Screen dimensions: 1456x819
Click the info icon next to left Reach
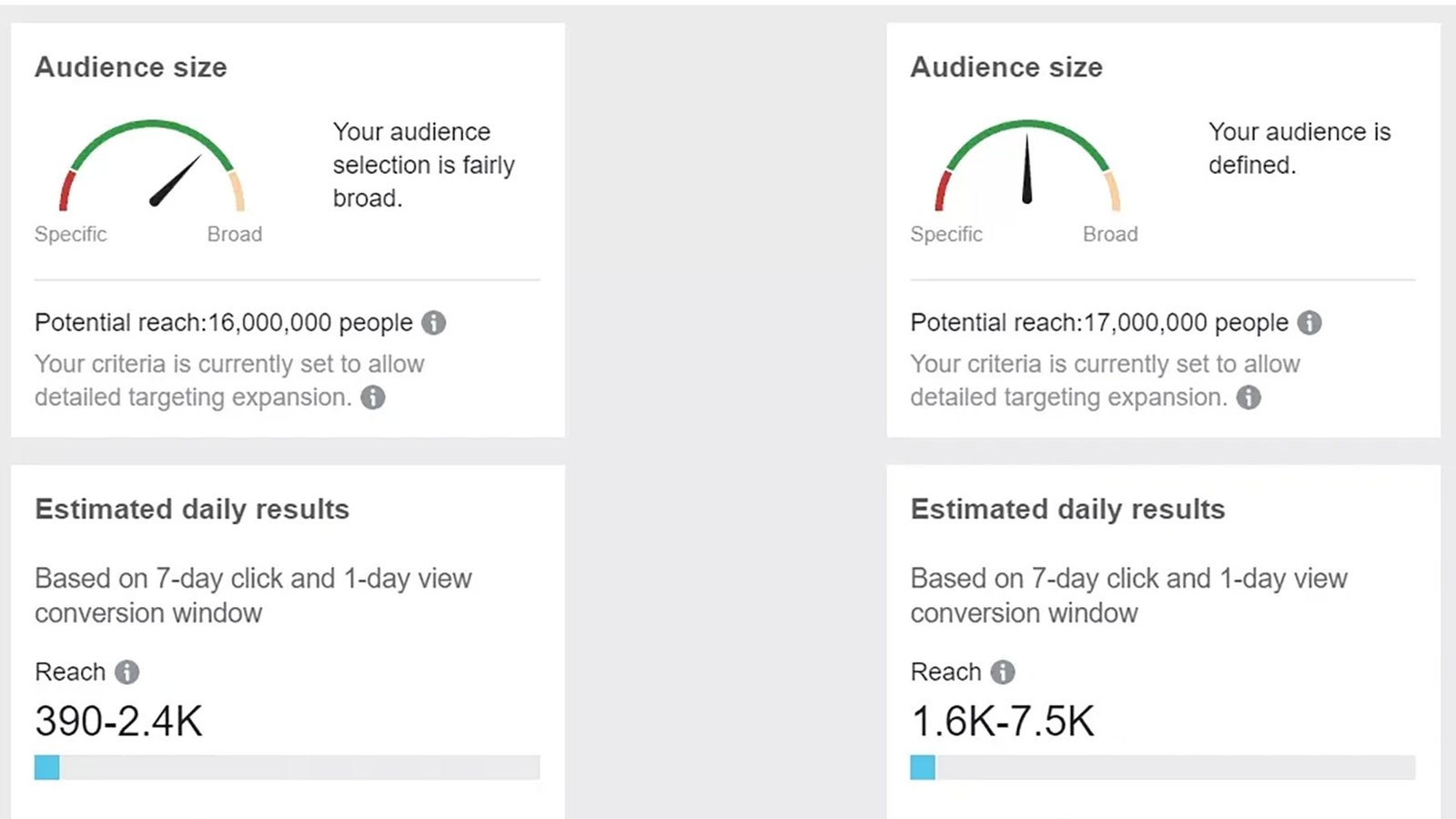pyautogui.click(x=127, y=672)
